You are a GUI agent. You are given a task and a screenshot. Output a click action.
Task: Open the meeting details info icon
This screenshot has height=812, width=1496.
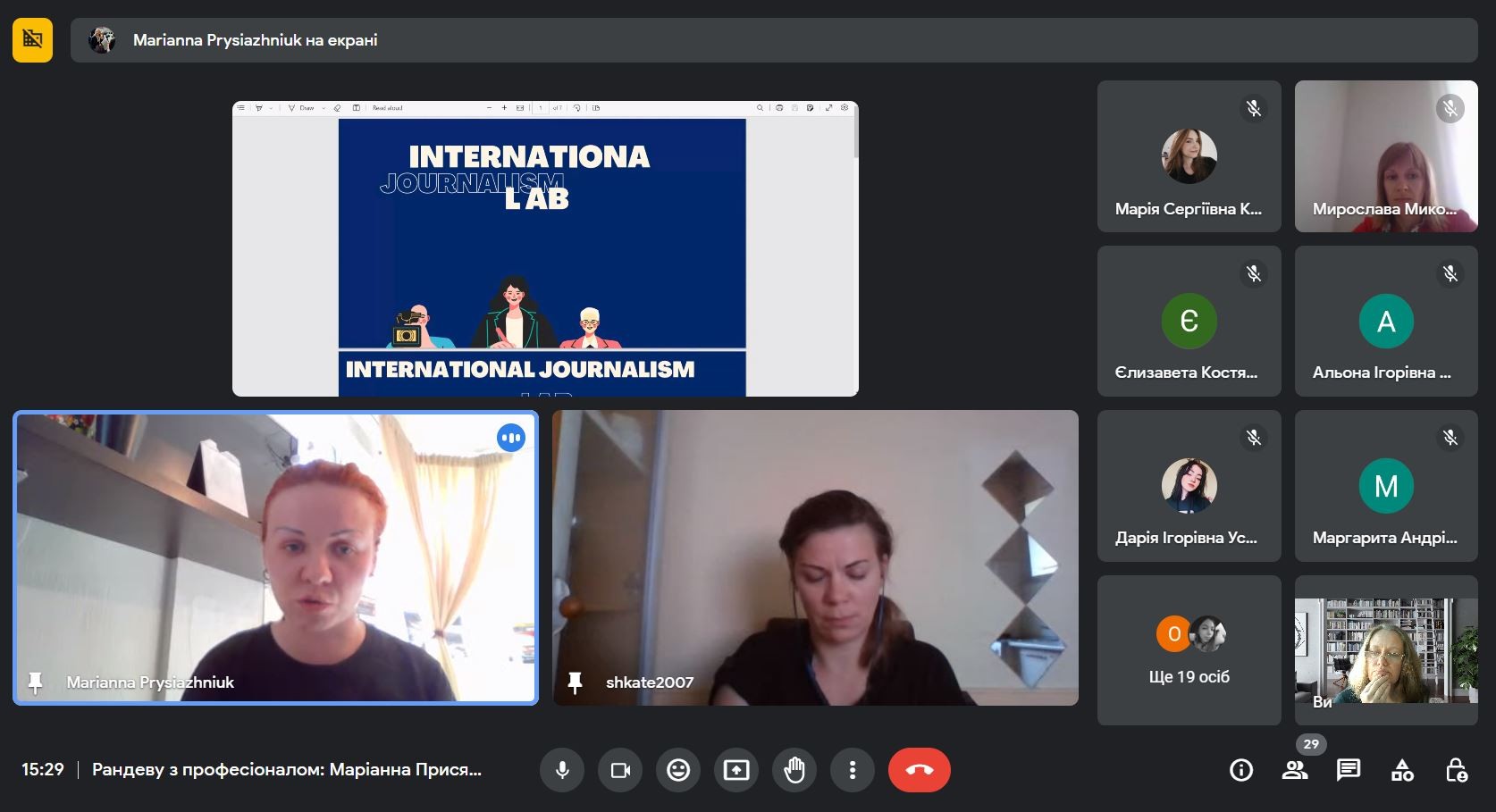pyautogui.click(x=1241, y=770)
